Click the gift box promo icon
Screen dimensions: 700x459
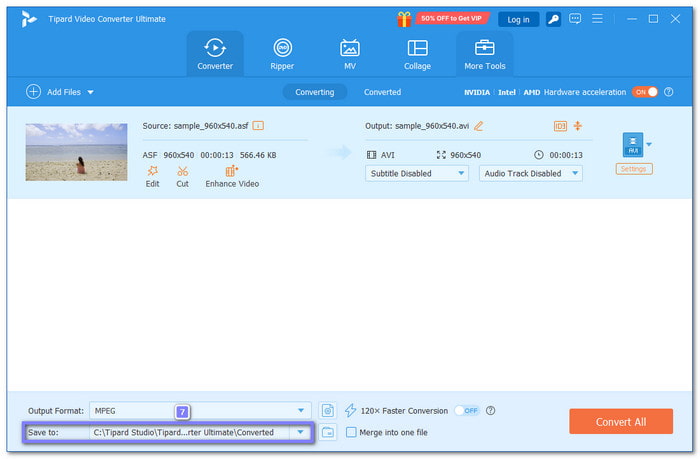point(404,19)
